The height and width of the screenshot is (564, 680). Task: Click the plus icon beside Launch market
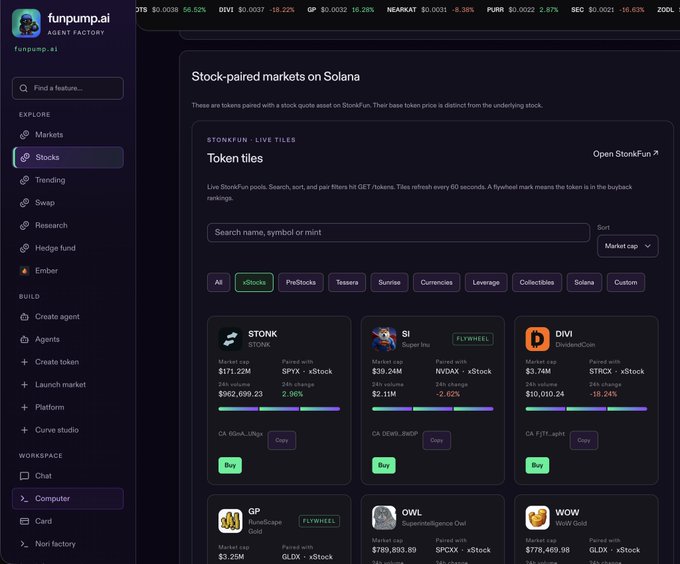coord(24,385)
